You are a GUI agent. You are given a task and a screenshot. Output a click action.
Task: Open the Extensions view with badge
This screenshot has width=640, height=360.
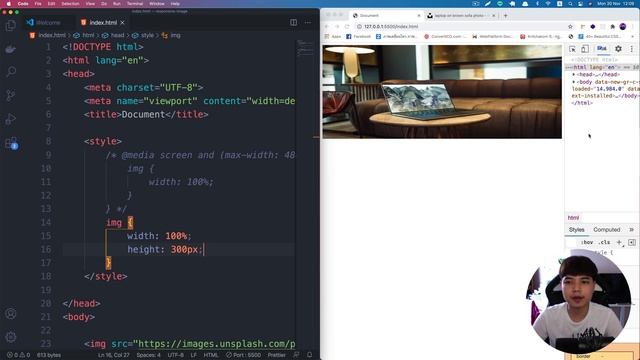11,143
